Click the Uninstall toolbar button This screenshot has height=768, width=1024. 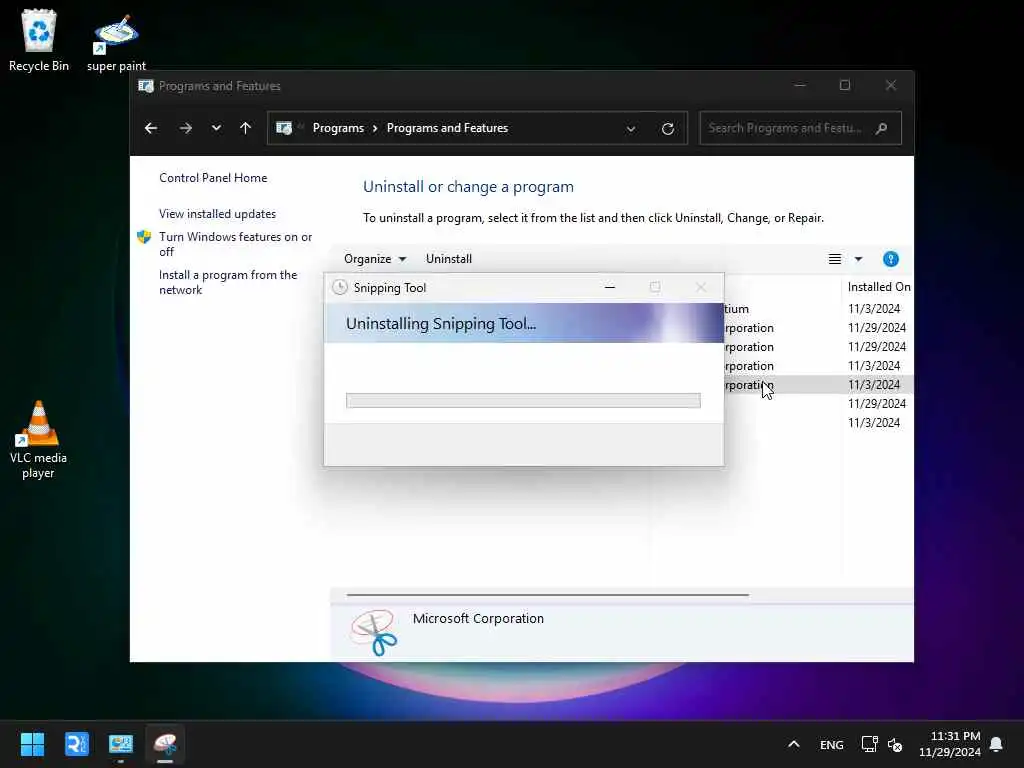[449, 259]
